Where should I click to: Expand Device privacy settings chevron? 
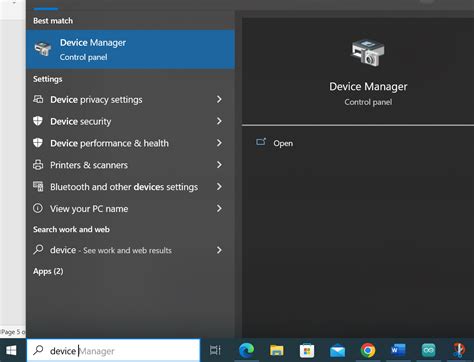pos(219,99)
